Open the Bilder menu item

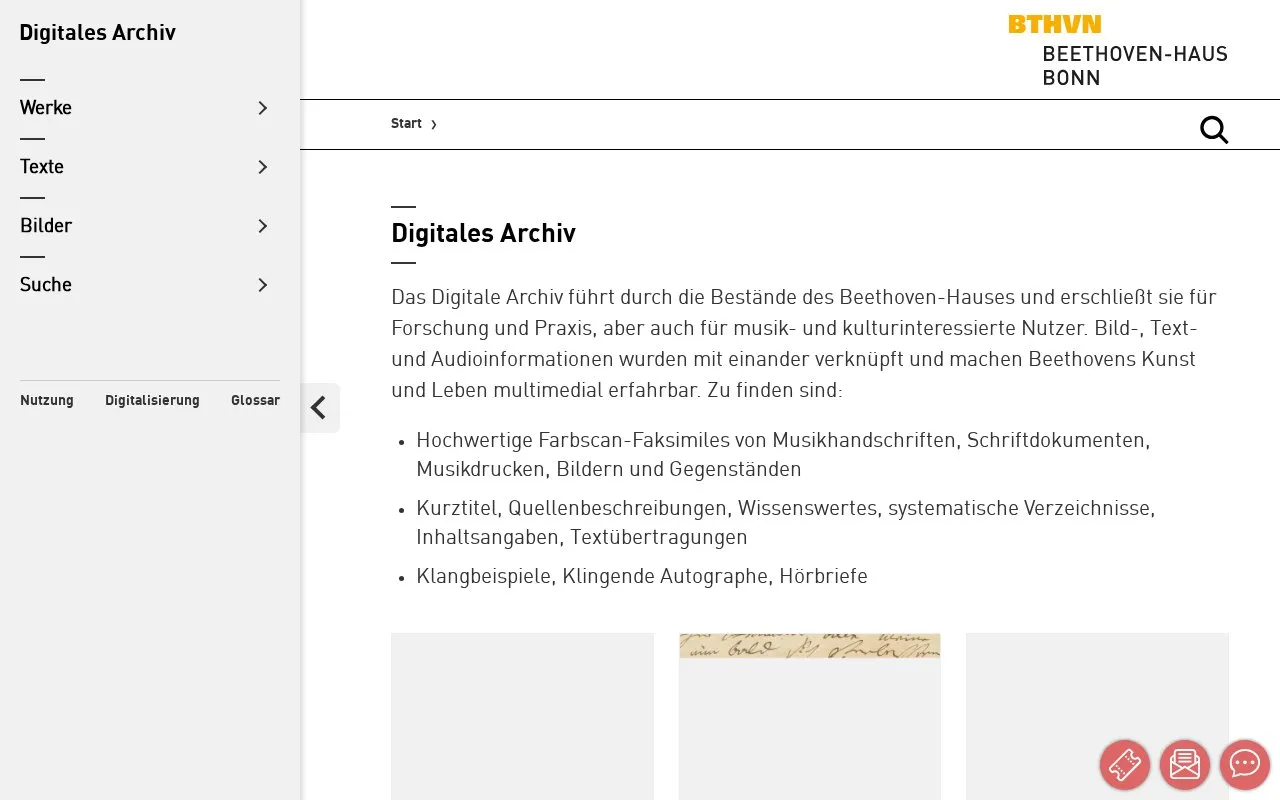point(46,226)
